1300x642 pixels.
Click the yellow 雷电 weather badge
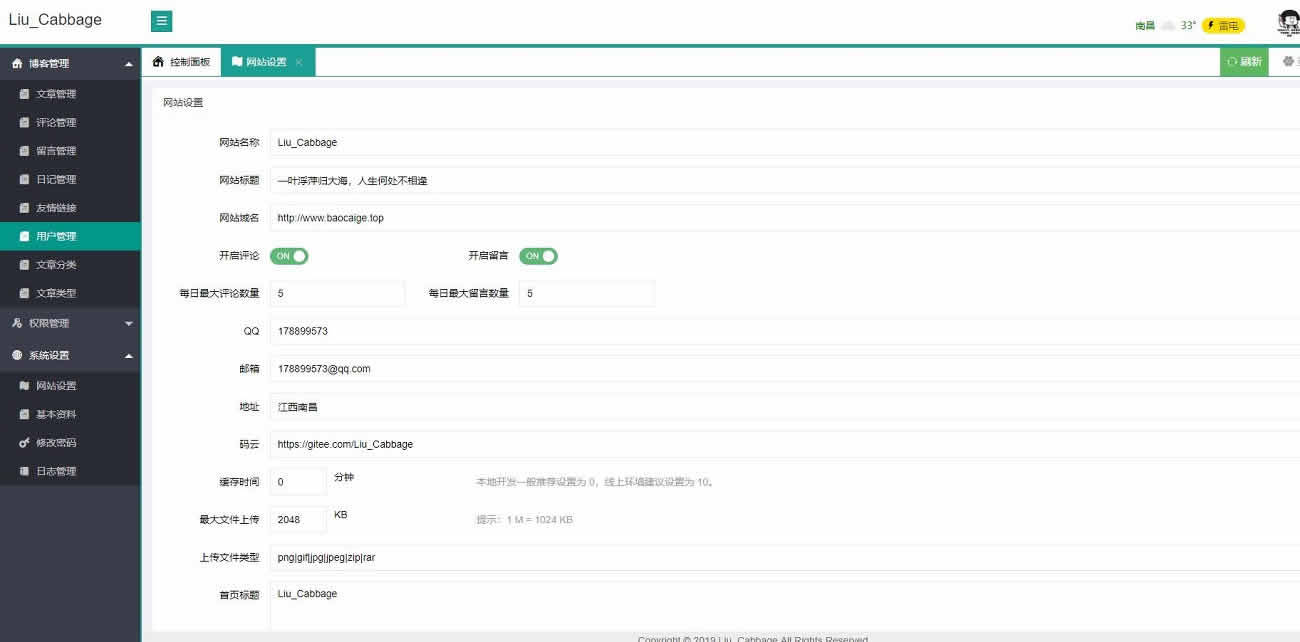[x=1223, y=26]
